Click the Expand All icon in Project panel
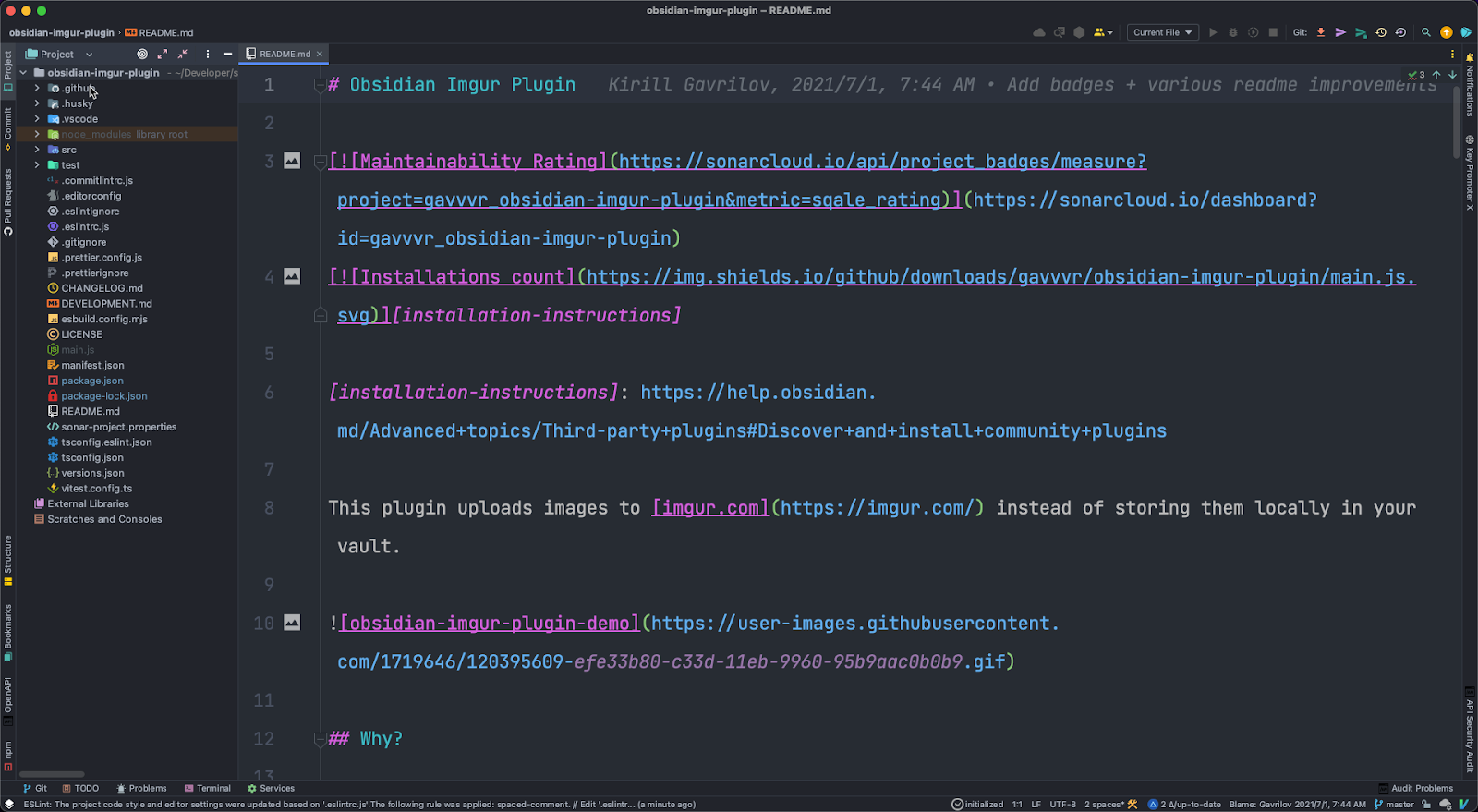 163,54
